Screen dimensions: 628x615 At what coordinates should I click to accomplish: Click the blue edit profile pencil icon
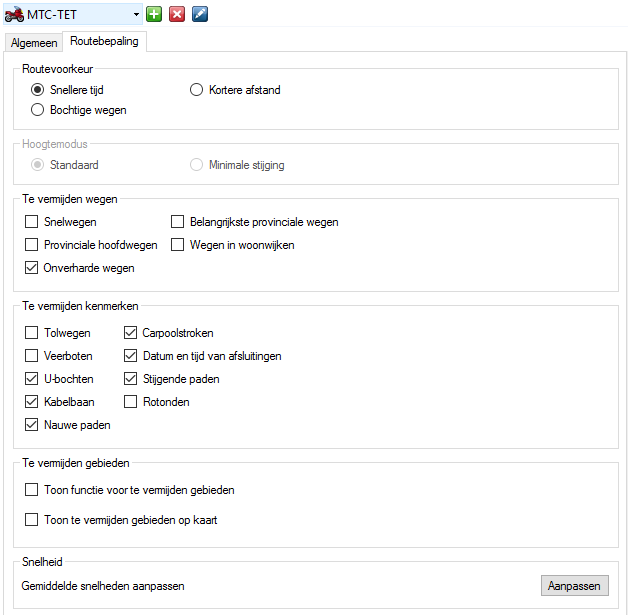200,14
